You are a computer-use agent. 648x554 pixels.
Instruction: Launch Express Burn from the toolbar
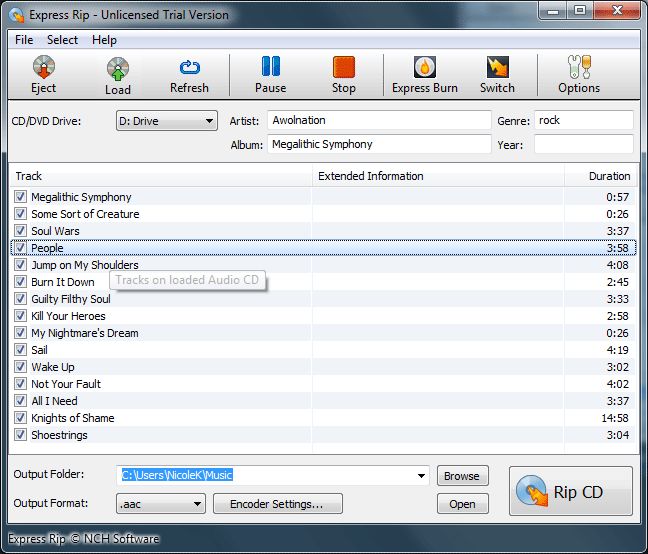pyautogui.click(x=424, y=69)
